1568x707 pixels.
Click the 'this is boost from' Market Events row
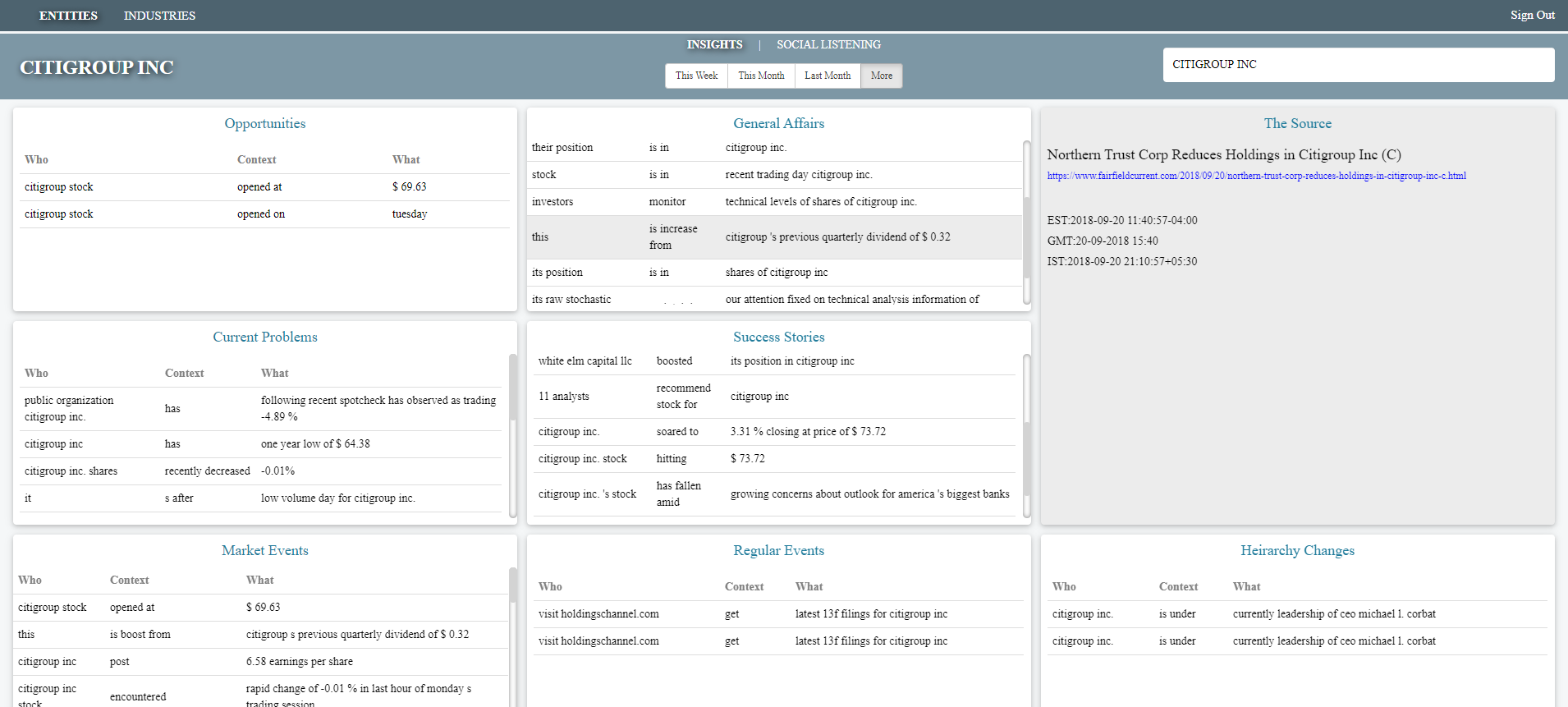tap(260, 635)
